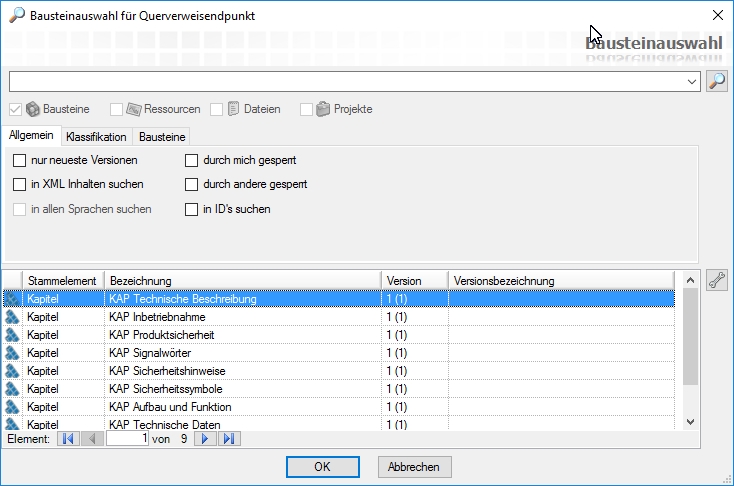This screenshot has height=486, width=734.
Task: Click the Dateien document icon
Action: (233, 109)
